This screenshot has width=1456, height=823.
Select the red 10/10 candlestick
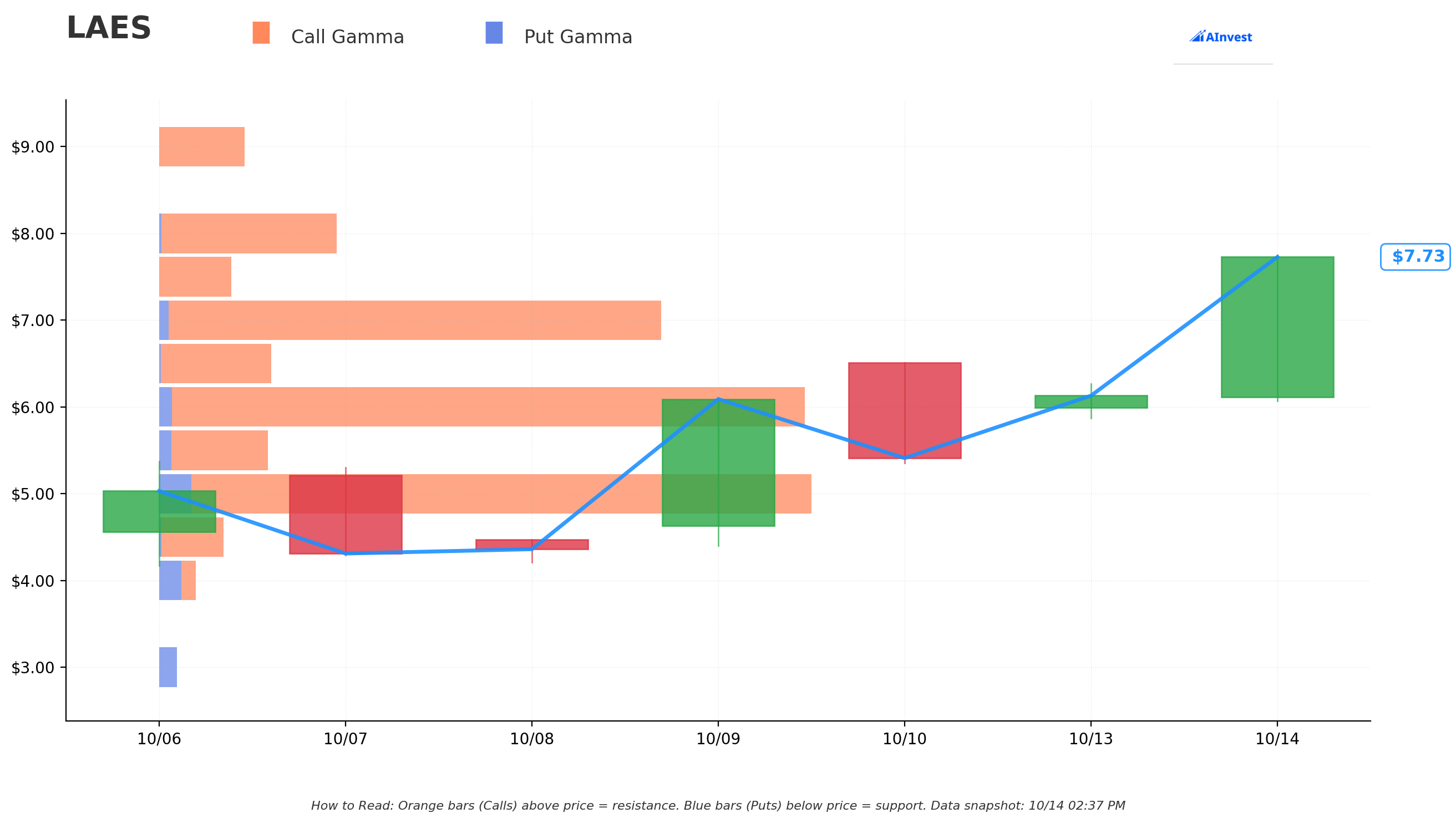tap(905, 411)
